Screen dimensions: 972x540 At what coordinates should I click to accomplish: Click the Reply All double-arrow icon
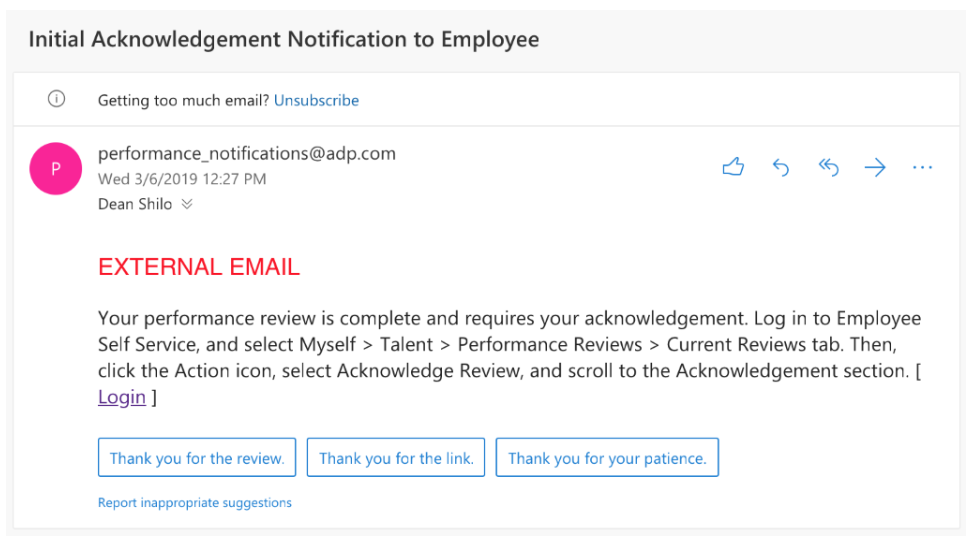coord(828,167)
